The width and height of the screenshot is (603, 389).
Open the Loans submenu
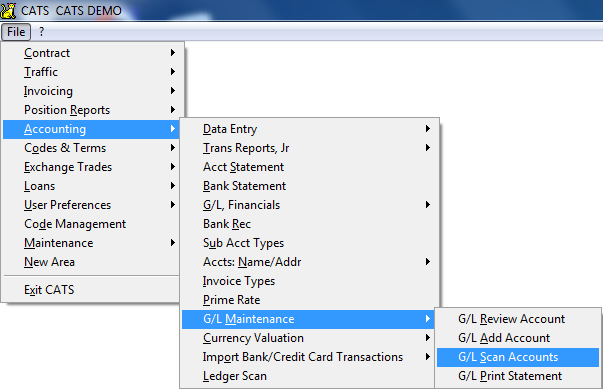coord(91,186)
